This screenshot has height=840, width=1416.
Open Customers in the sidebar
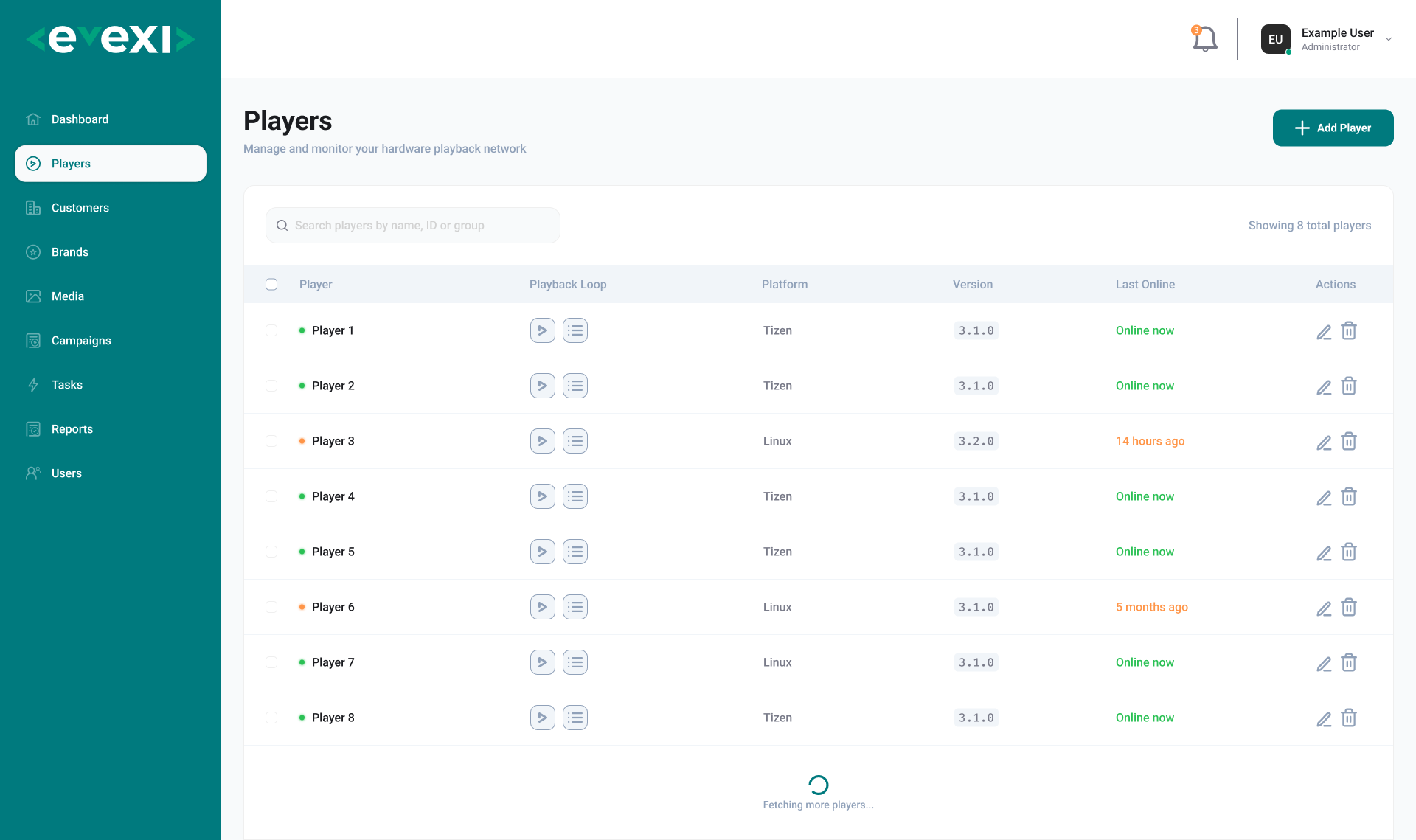[111, 208]
